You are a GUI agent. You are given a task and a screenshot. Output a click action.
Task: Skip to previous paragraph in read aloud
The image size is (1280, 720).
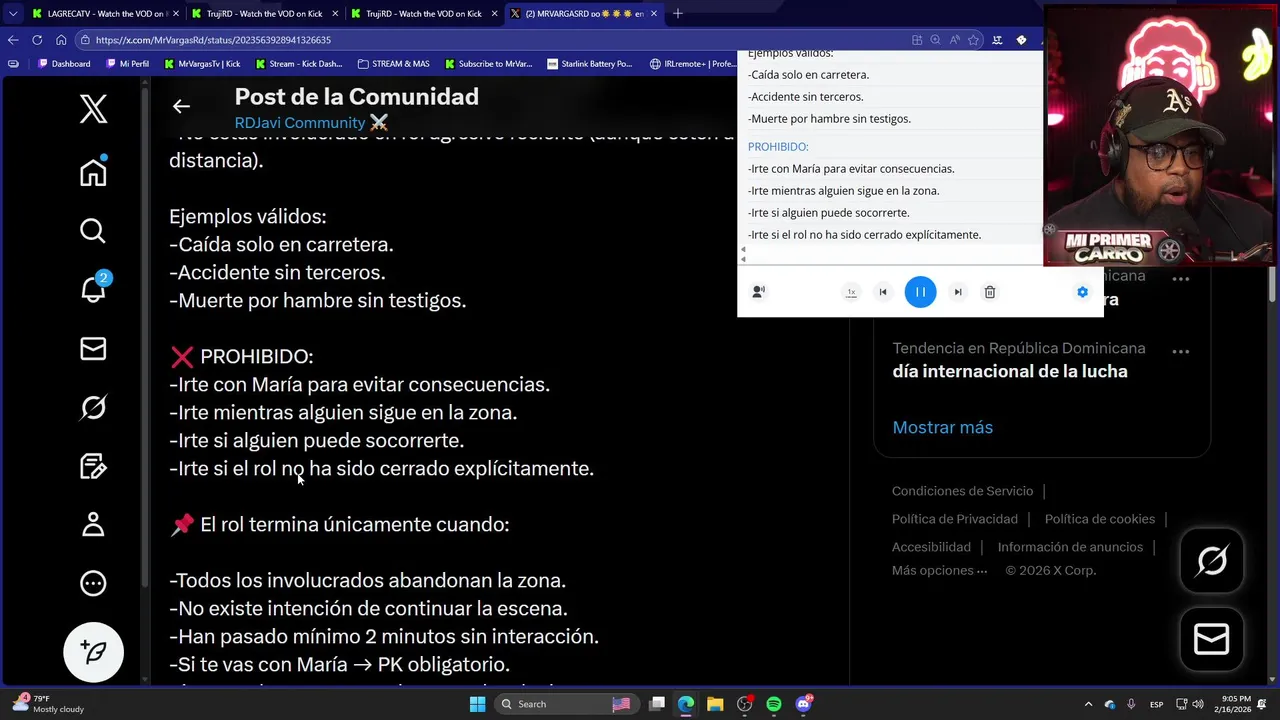tap(883, 292)
